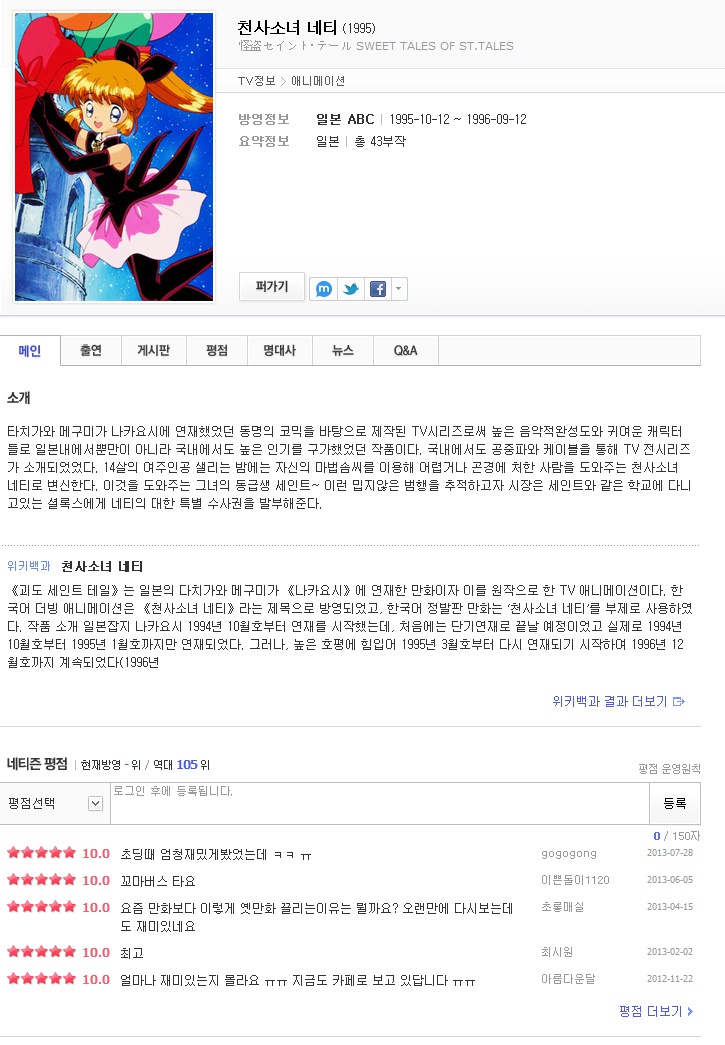Open the 평점선택 rating dropdown

(x=55, y=803)
